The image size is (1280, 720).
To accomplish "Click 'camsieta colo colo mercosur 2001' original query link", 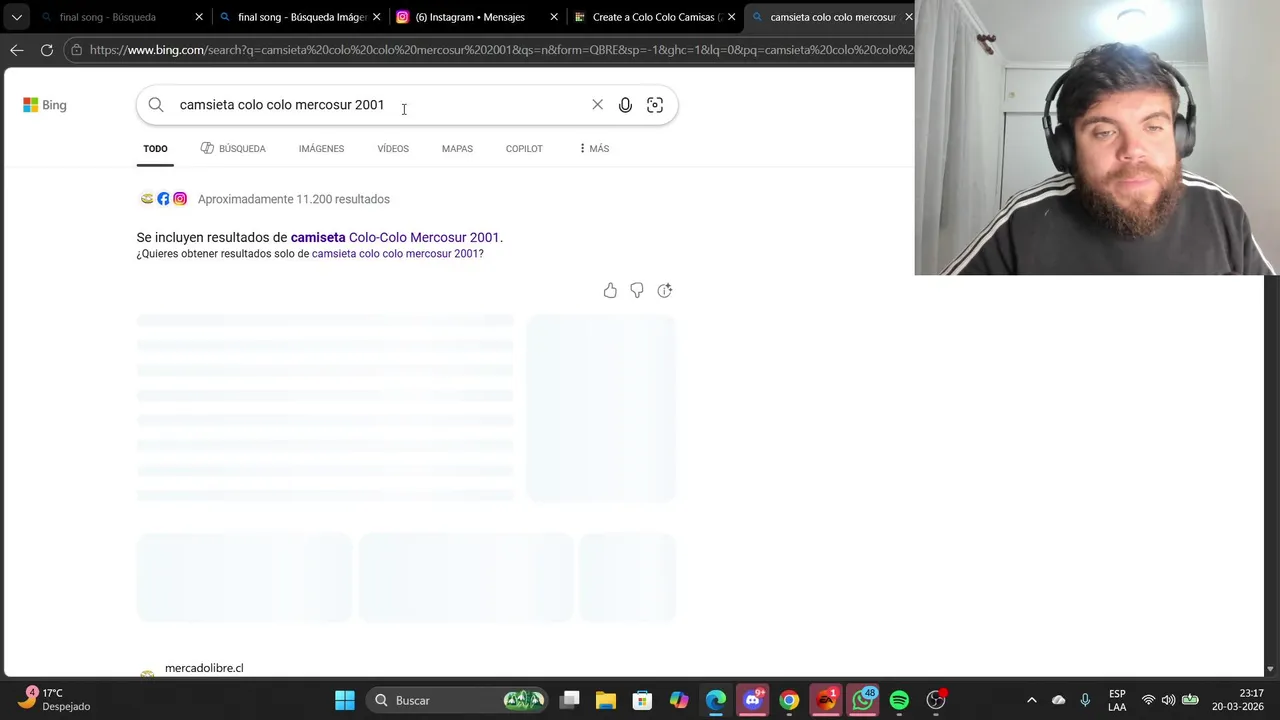I will click(x=397, y=254).
